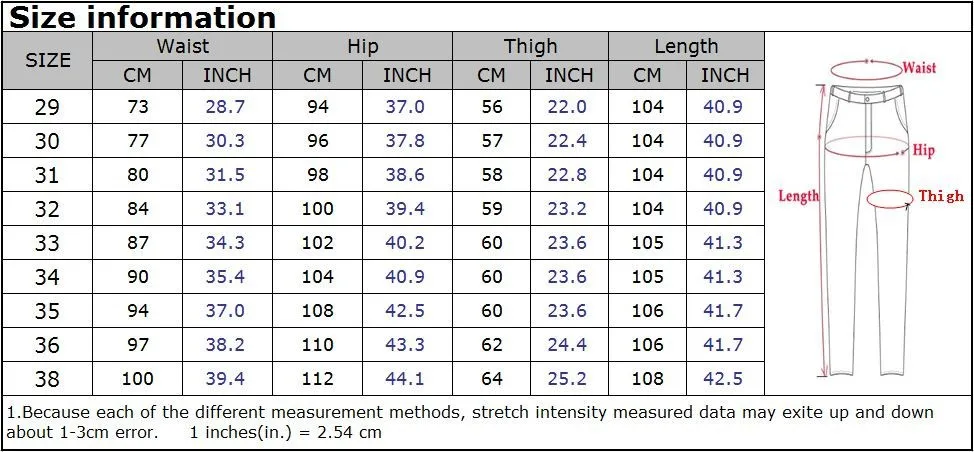Click waist inch value 33.1 for size 32
The image size is (974, 452).
tap(225, 209)
